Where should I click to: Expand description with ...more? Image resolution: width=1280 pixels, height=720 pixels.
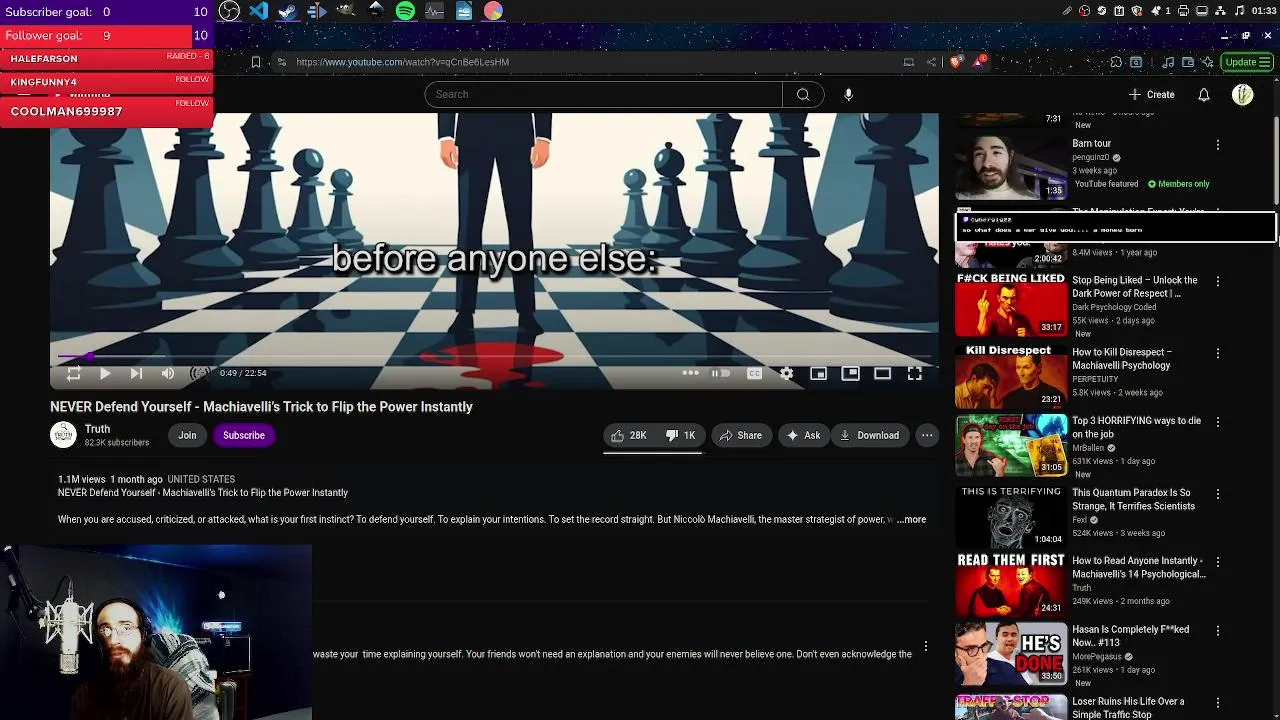click(x=911, y=519)
